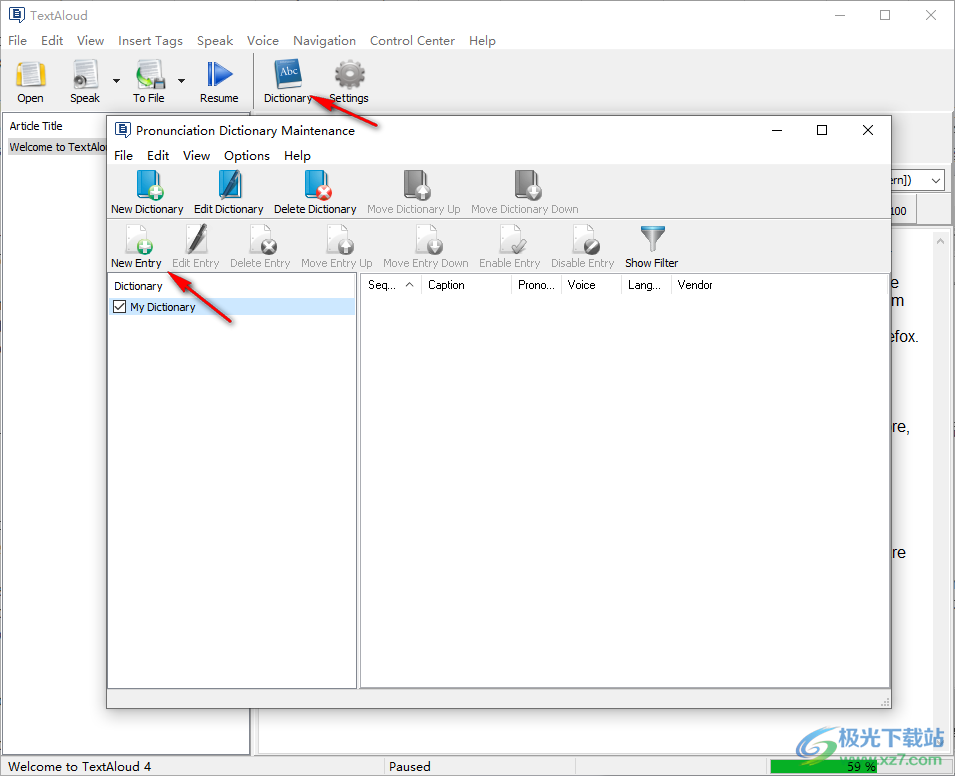Click the Paused status bar text
Screen dimensions: 955x776
click(x=410, y=766)
